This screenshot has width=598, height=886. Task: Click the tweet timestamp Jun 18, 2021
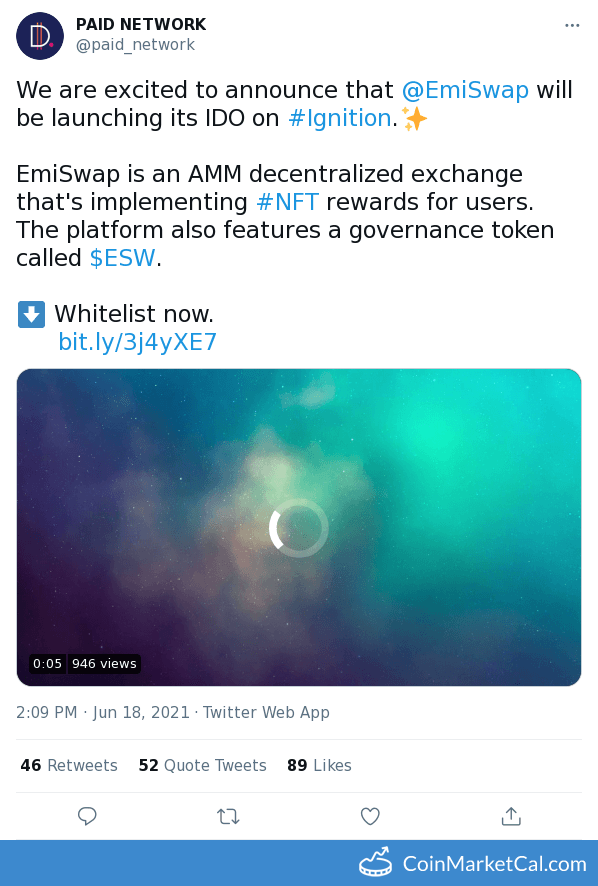(x=141, y=712)
